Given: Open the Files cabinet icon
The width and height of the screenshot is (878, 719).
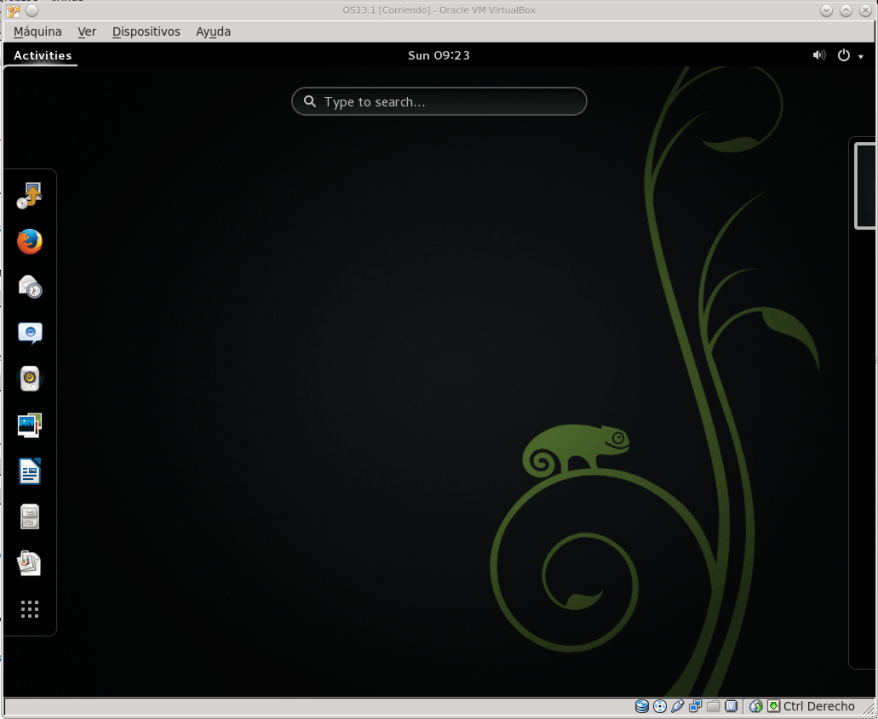Looking at the screenshot, I should coord(30,517).
